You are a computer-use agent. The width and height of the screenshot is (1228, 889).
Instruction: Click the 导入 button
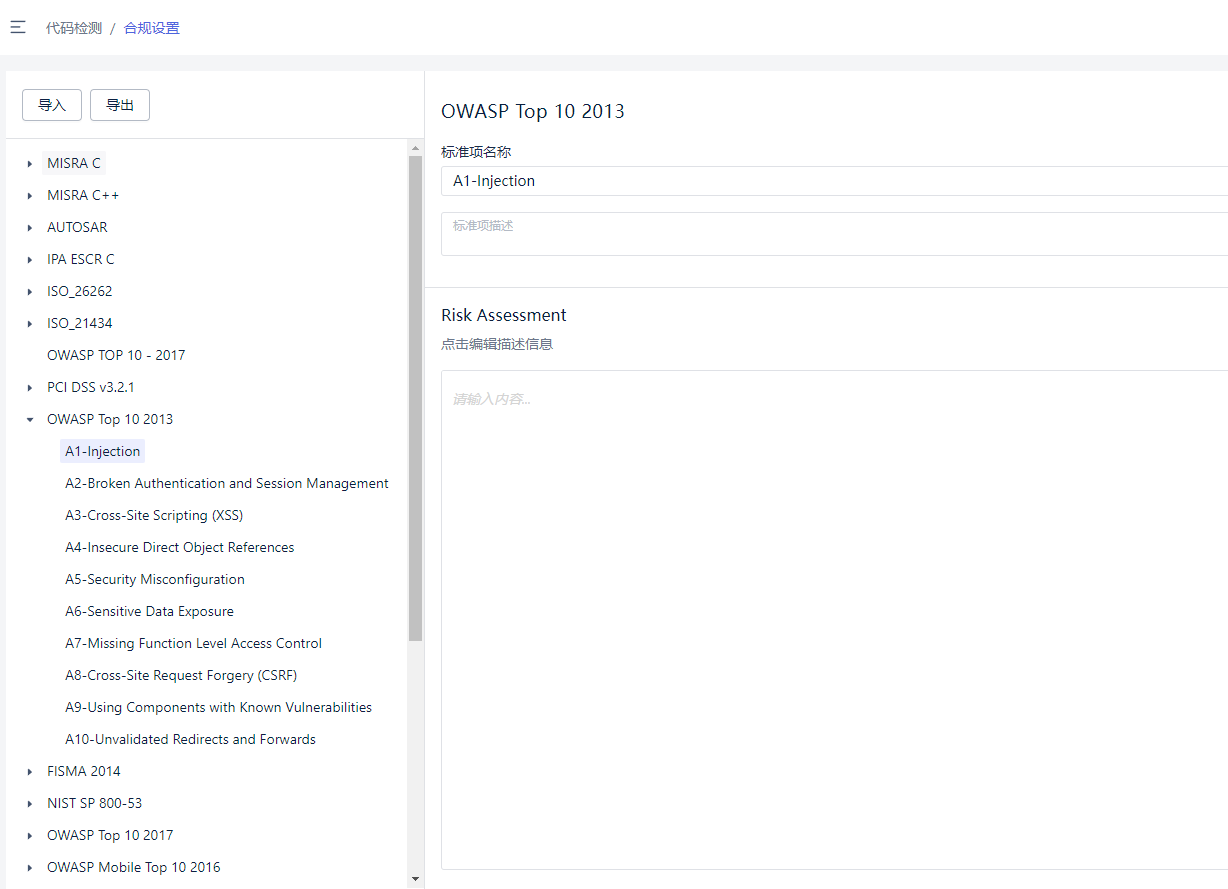point(52,105)
